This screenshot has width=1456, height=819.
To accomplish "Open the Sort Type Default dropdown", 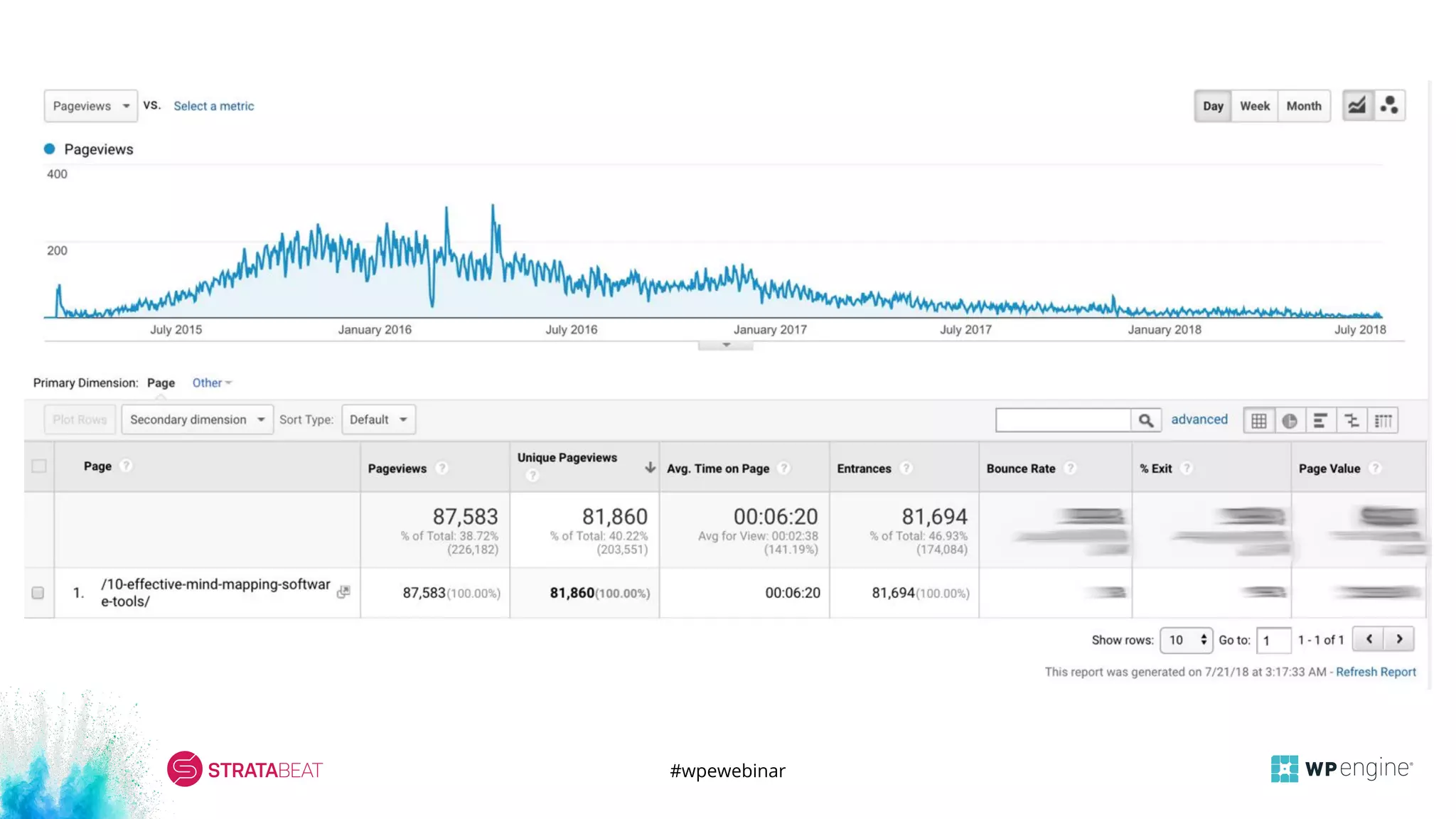I will point(378,419).
